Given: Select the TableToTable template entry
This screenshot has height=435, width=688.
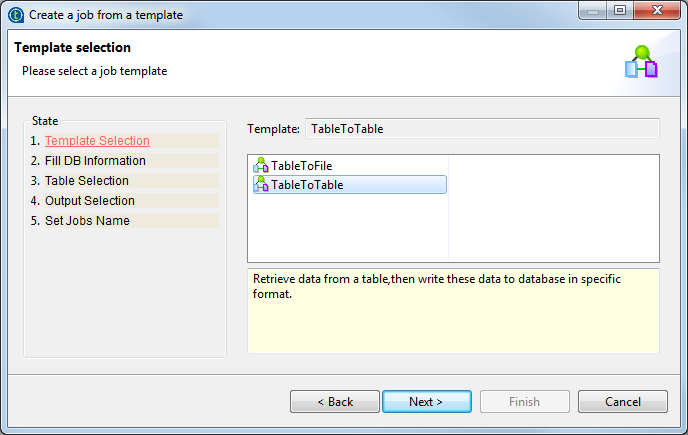Looking at the screenshot, I should click(x=307, y=185).
